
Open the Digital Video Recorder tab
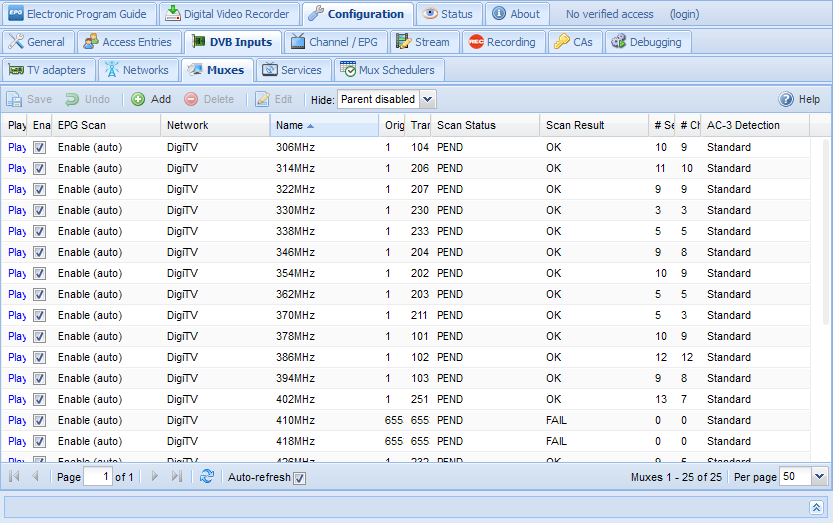coord(228,14)
